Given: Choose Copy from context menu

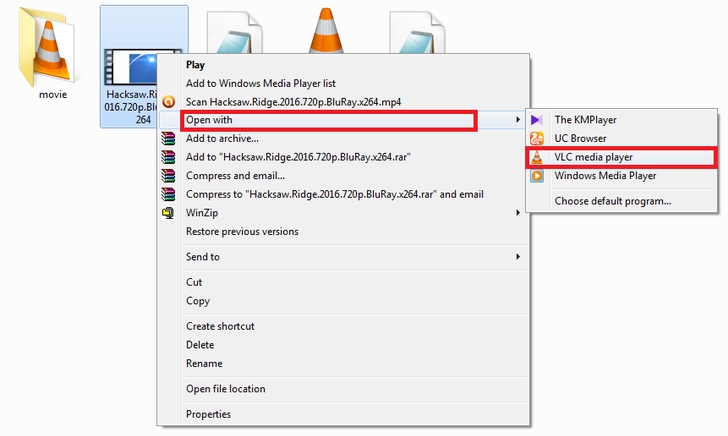Looking at the screenshot, I should click(x=198, y=301).
